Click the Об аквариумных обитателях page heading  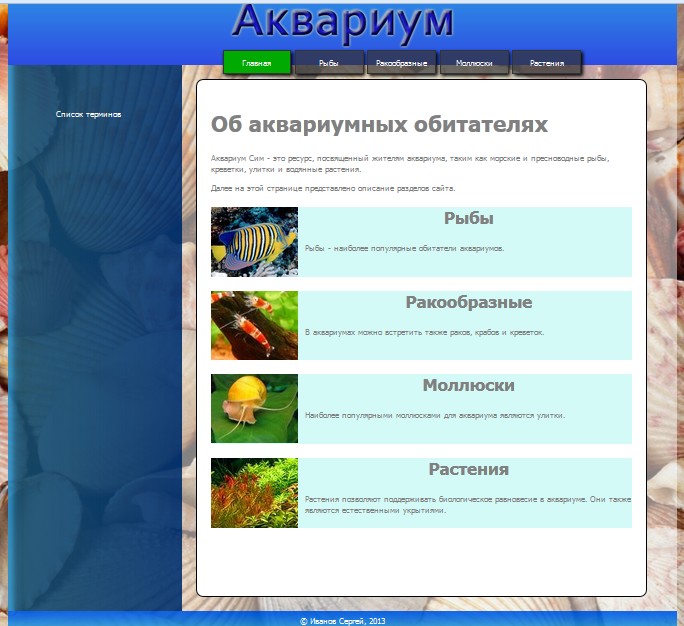click(x=379, y=125)
